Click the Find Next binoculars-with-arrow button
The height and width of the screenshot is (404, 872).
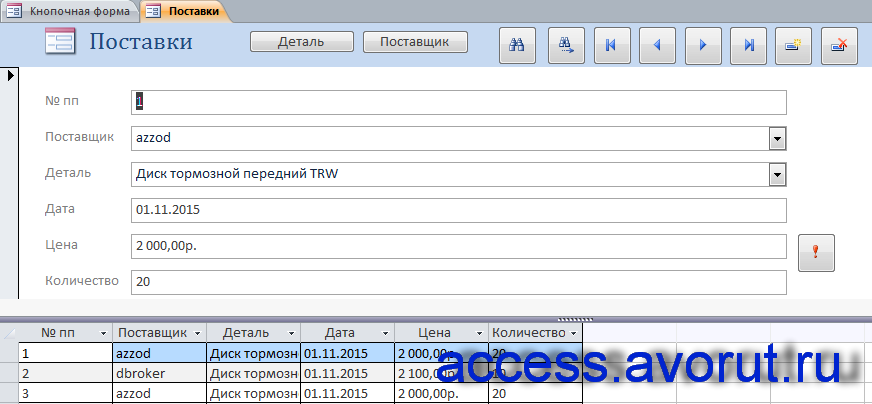566,45
